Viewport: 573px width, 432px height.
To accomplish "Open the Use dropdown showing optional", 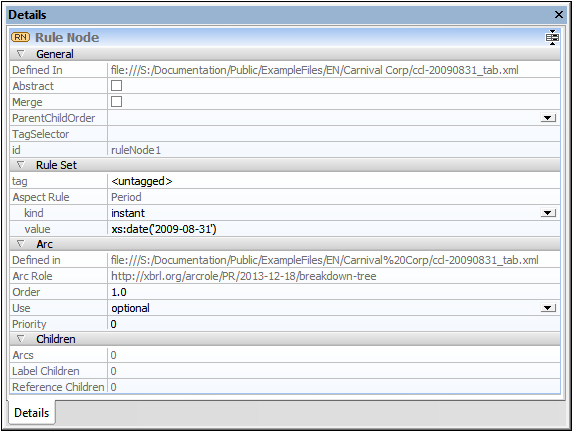I will pyautogui.click(x=548, y=308).
